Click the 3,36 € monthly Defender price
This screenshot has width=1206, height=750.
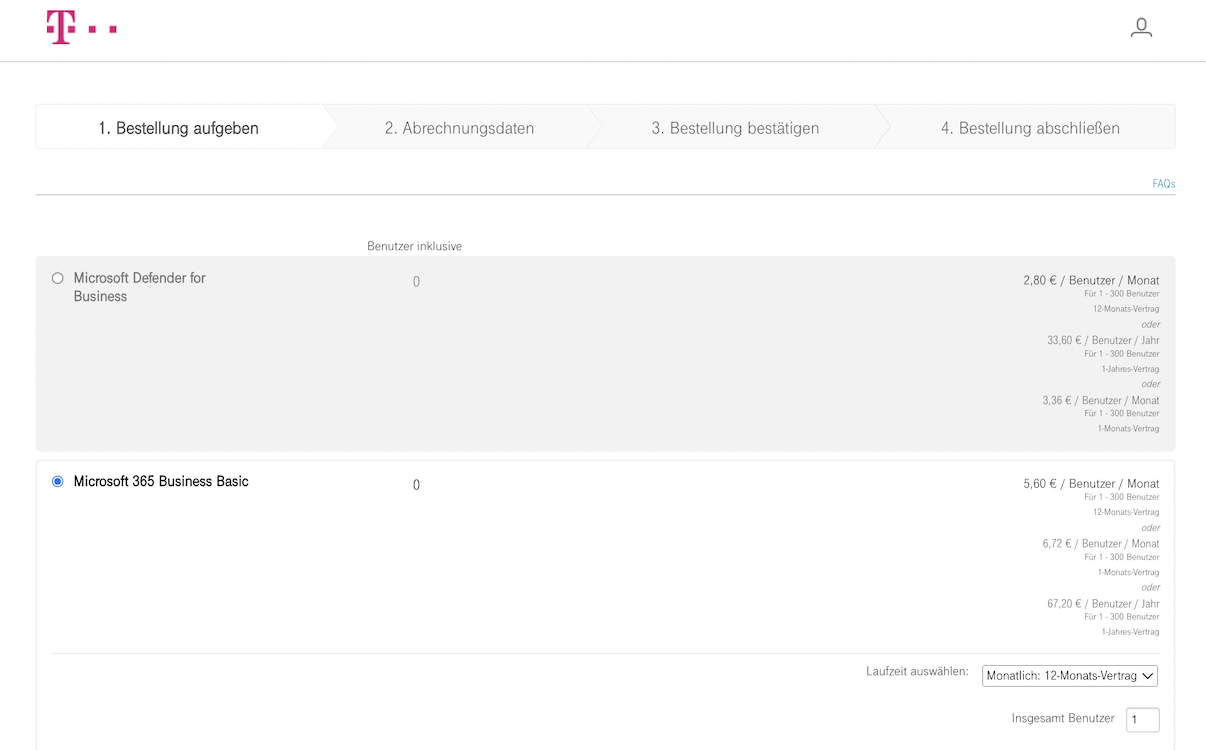pyautogui.click(x=1100, y=400)
